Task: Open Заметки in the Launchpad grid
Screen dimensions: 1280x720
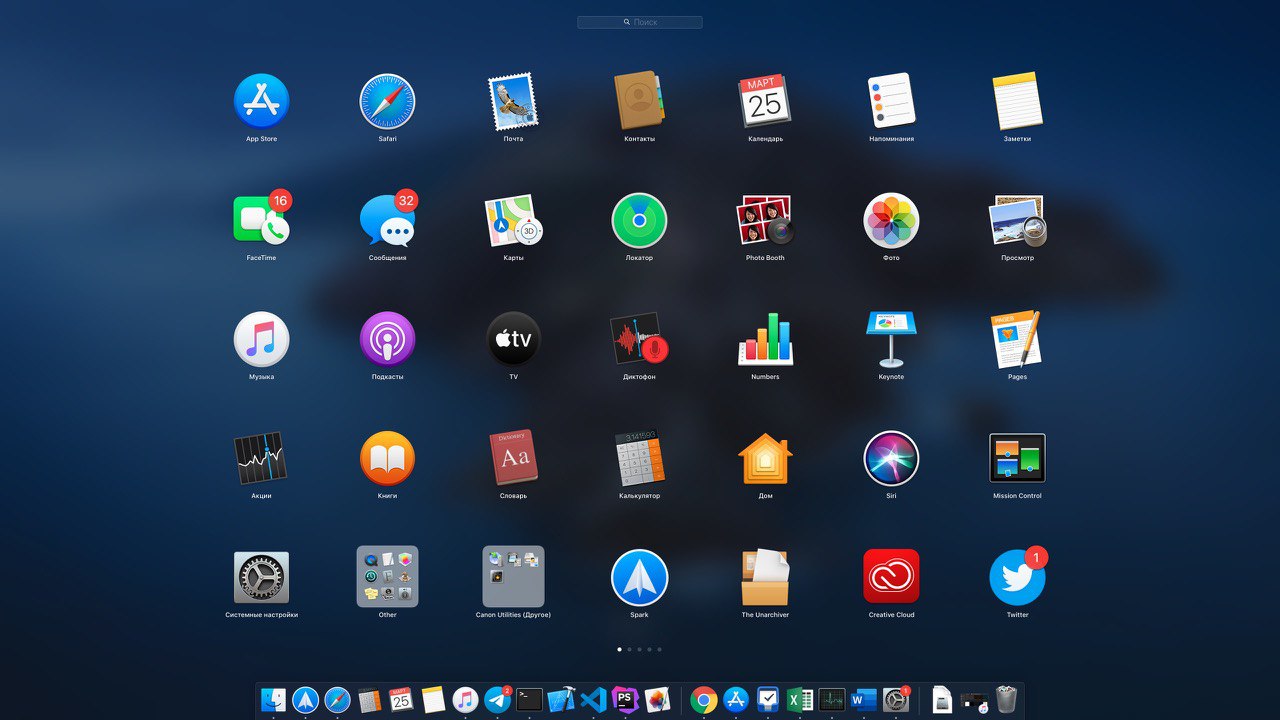Action: 1017,101
